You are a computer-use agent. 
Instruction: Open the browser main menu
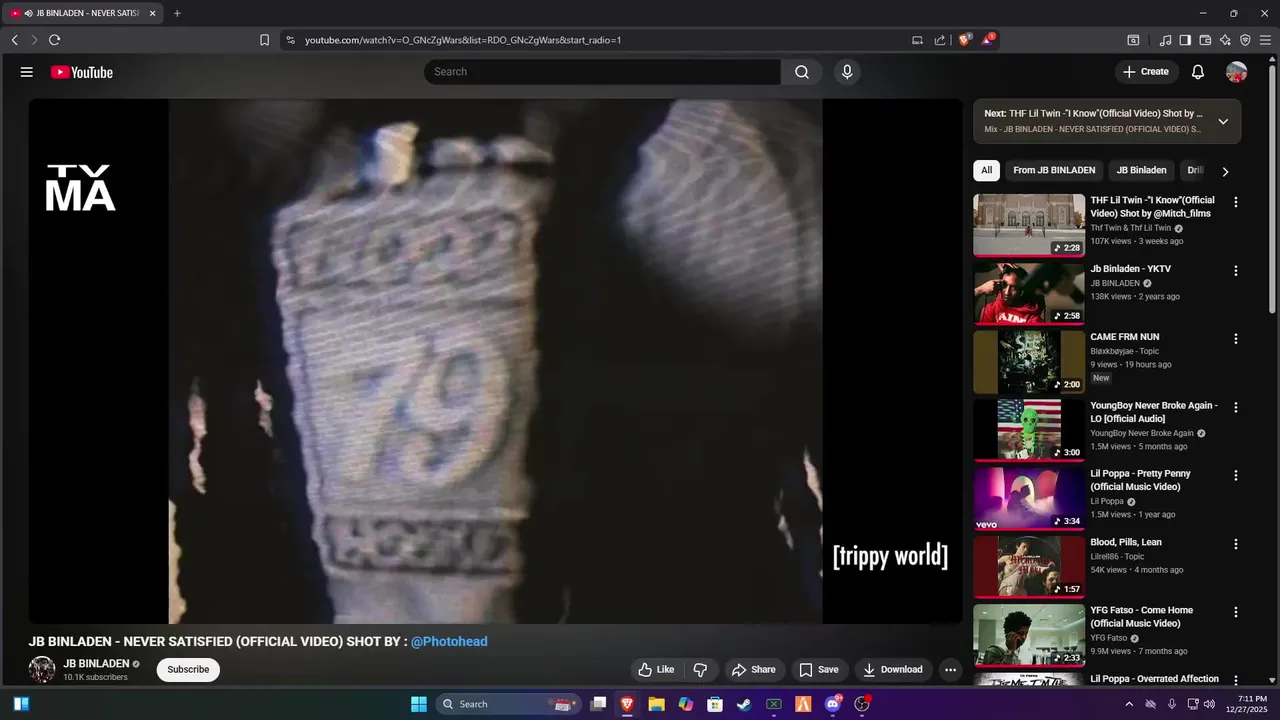tap(1265, 40)
